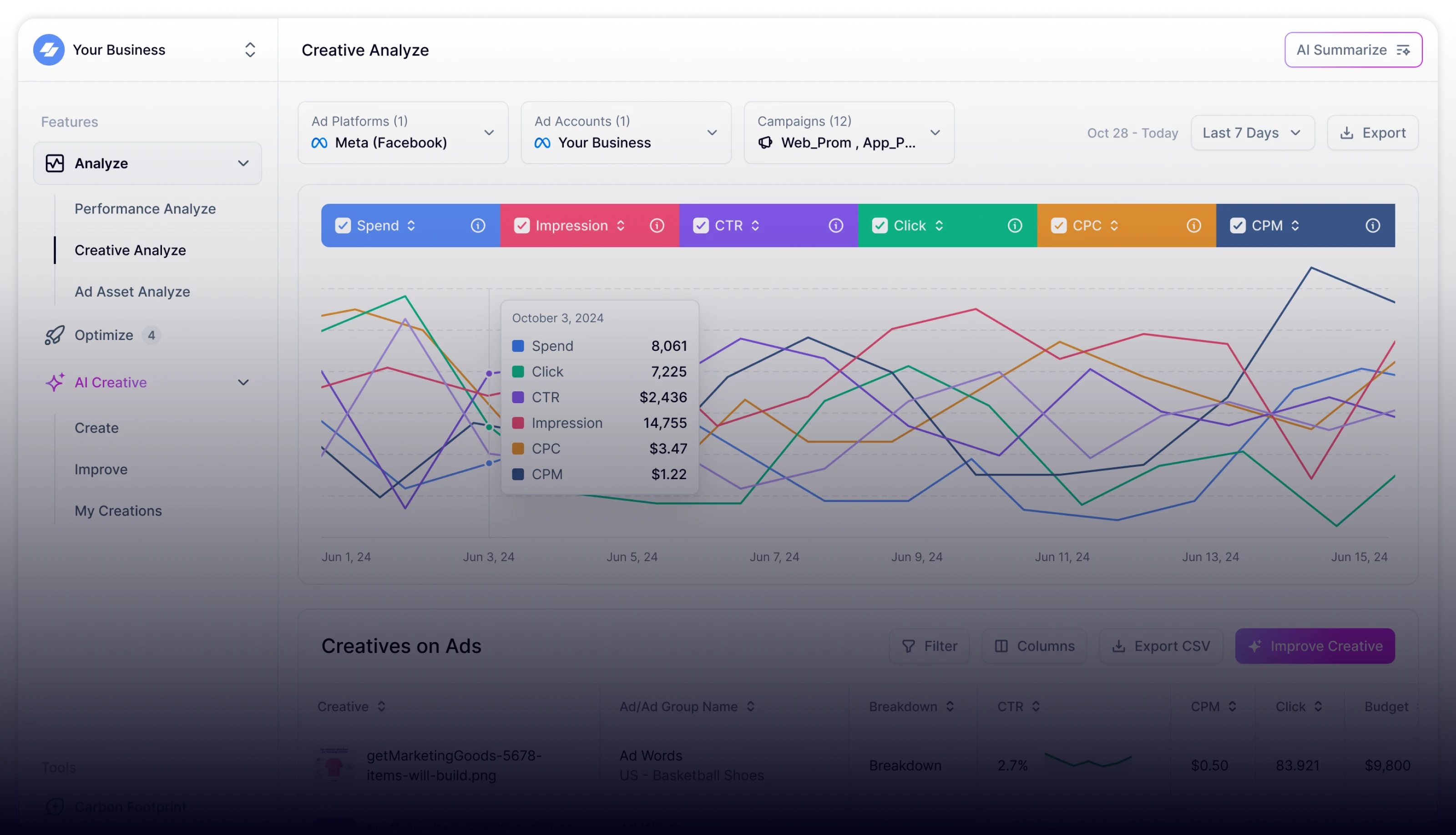This screenshot has width=1456, height=835.
Task: Open the getMarketingGoods creative thumbnail
Action: click(334, 764)
